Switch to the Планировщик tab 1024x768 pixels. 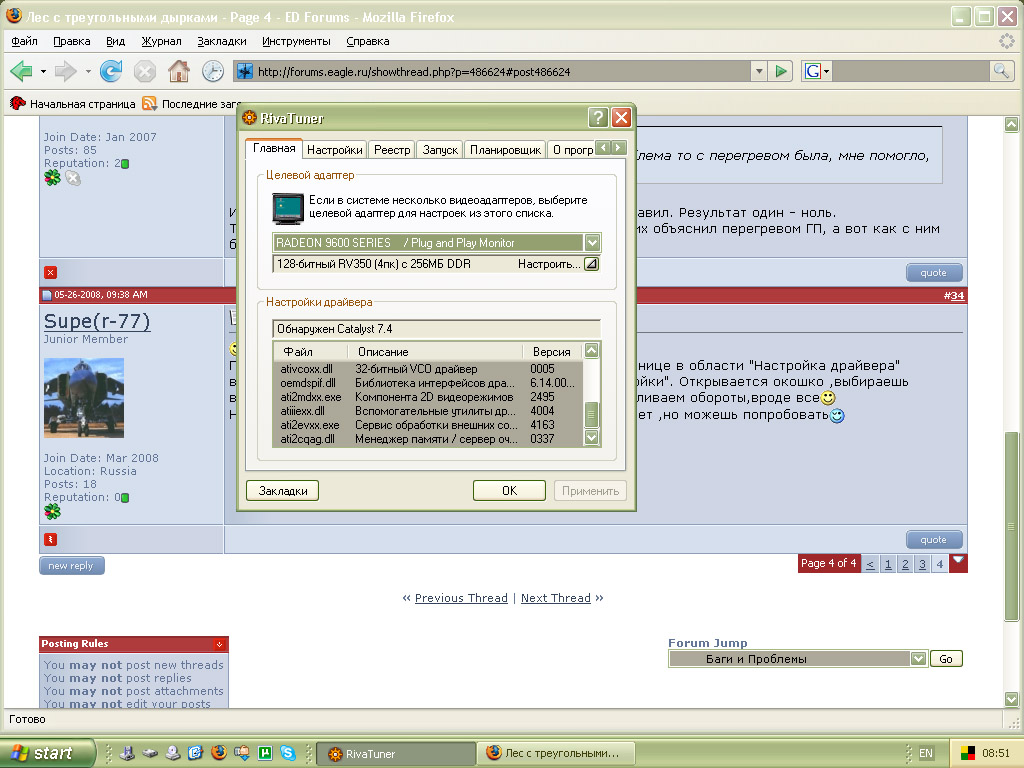(505, 150)
